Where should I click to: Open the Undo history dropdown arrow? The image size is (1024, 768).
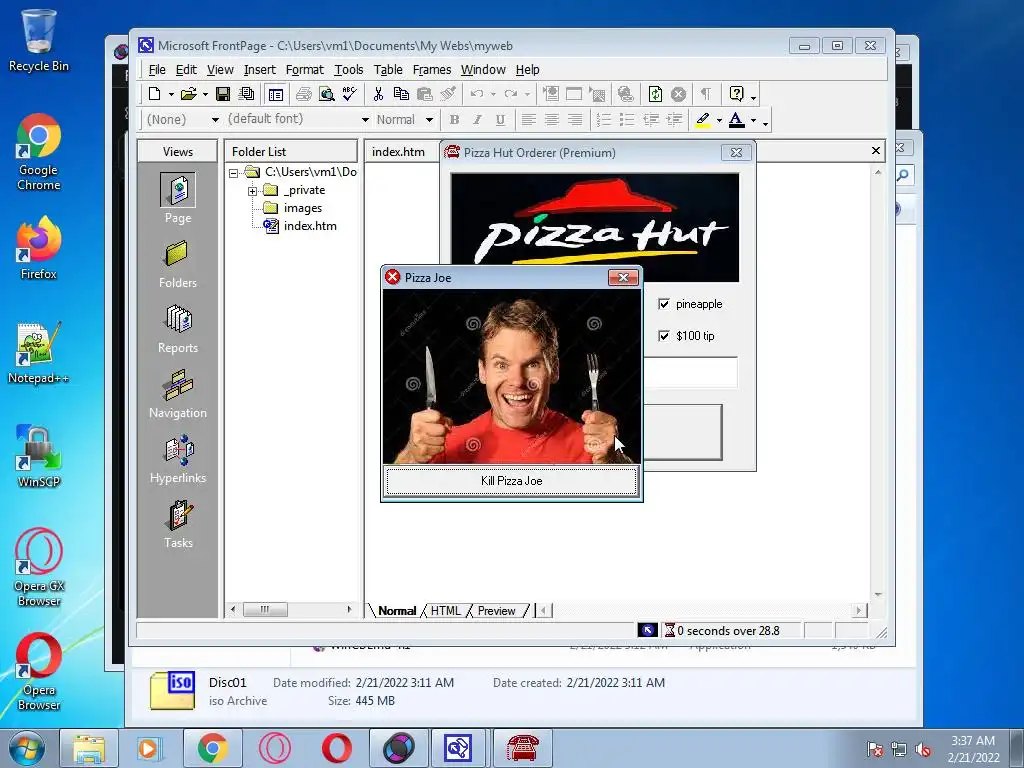pyautogui.click(x=493, y=95)
